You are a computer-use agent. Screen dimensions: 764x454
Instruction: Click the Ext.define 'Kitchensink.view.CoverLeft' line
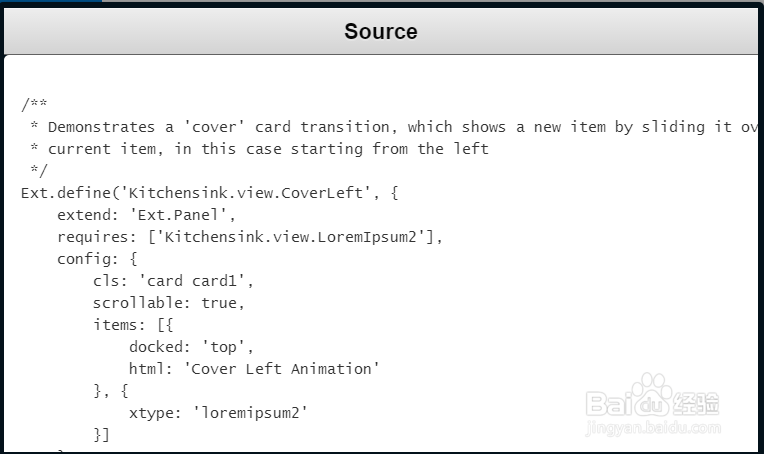(x=209, y=193)
